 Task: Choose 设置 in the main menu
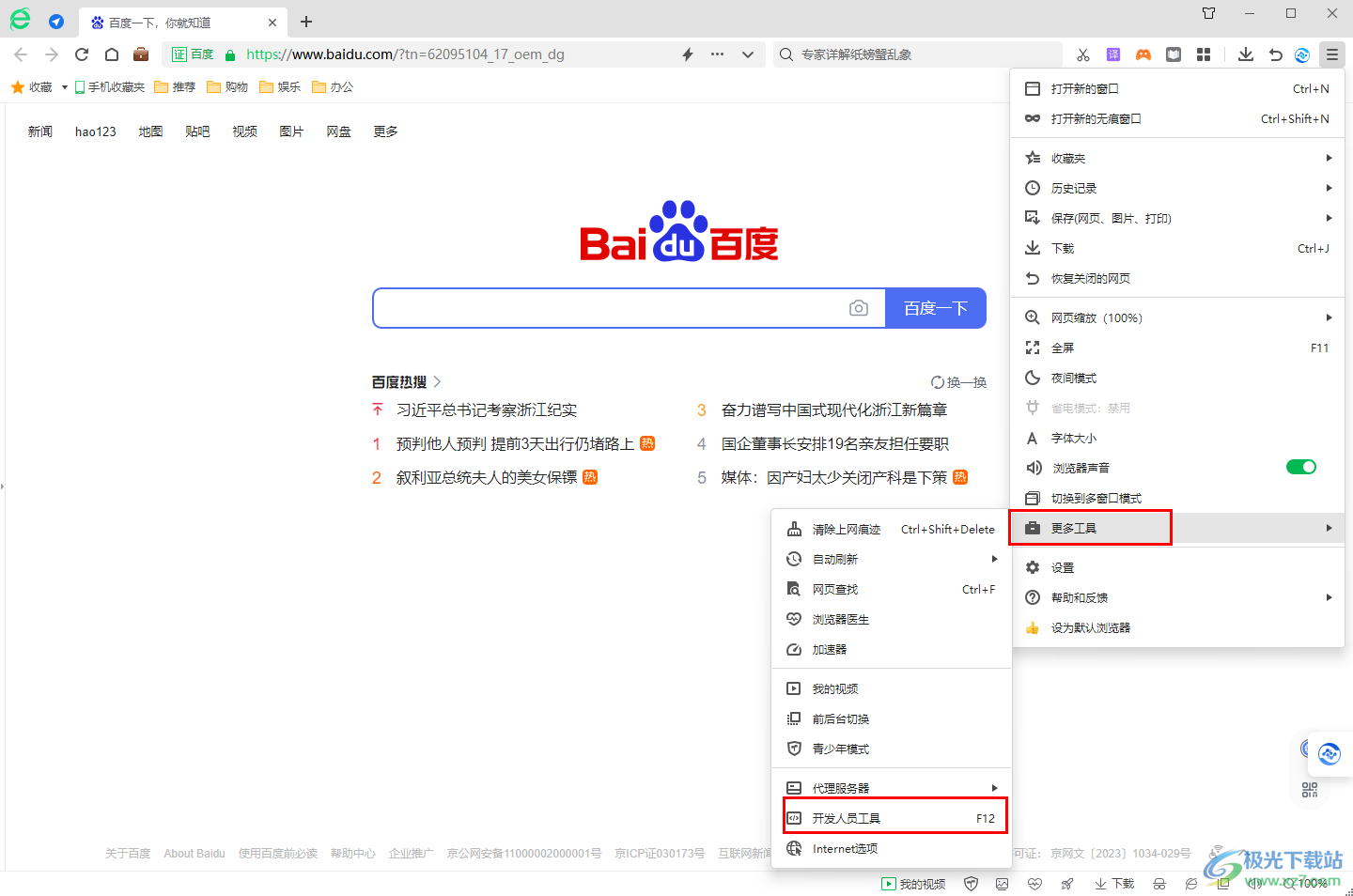(x=1178, y=567)
